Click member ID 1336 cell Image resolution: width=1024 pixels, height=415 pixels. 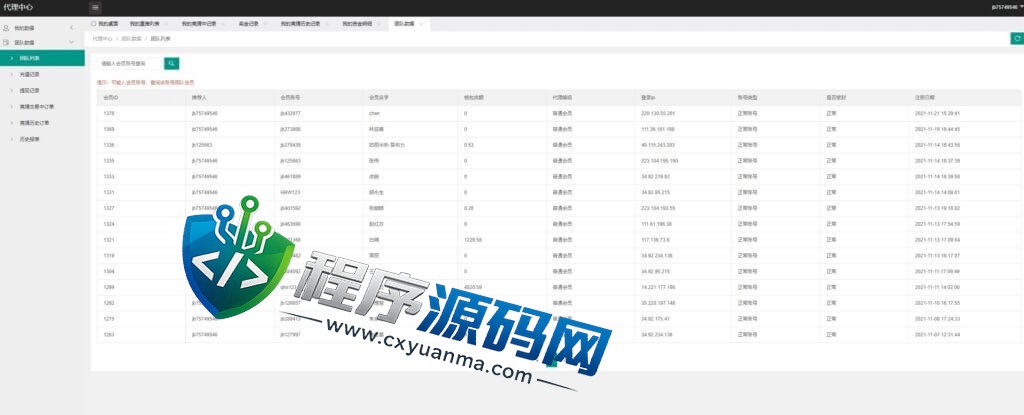click(108, 144)
